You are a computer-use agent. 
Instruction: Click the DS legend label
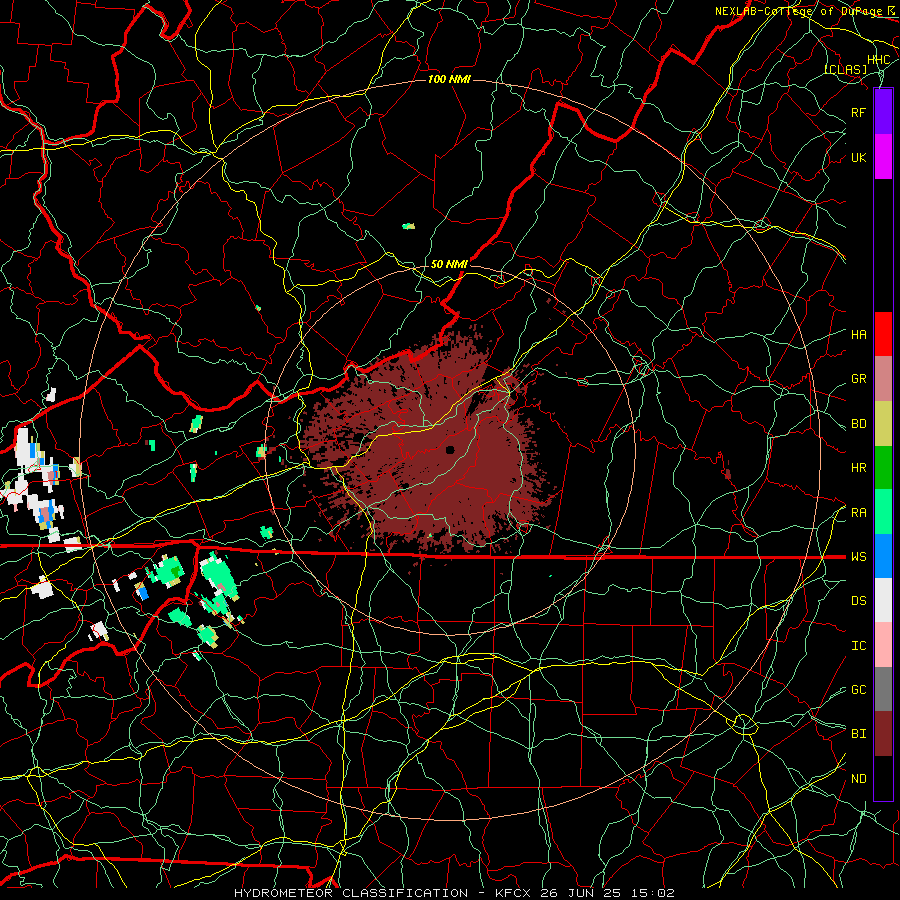click(859, 601)
